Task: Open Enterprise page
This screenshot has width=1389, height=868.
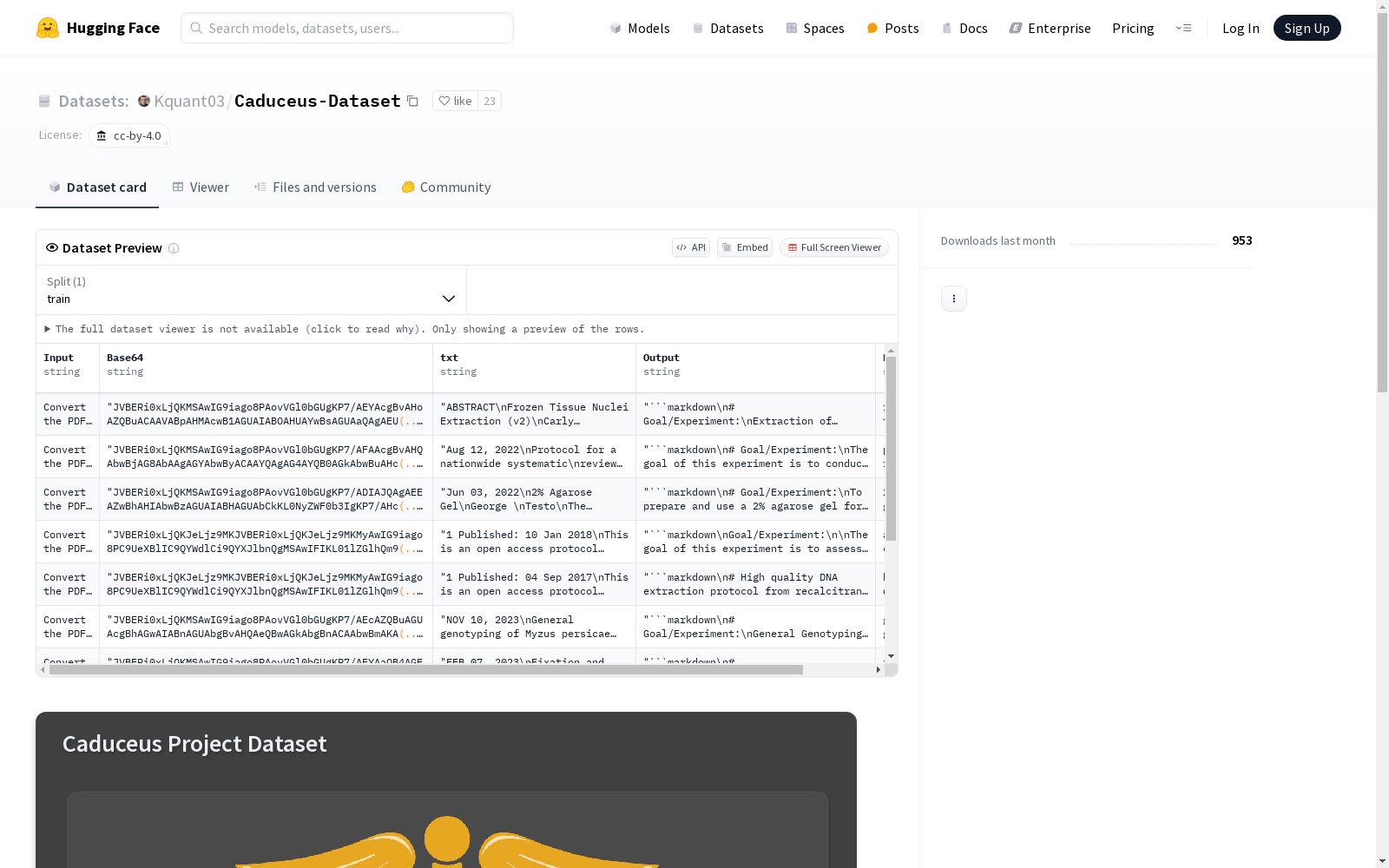Action: point(1050,28)
